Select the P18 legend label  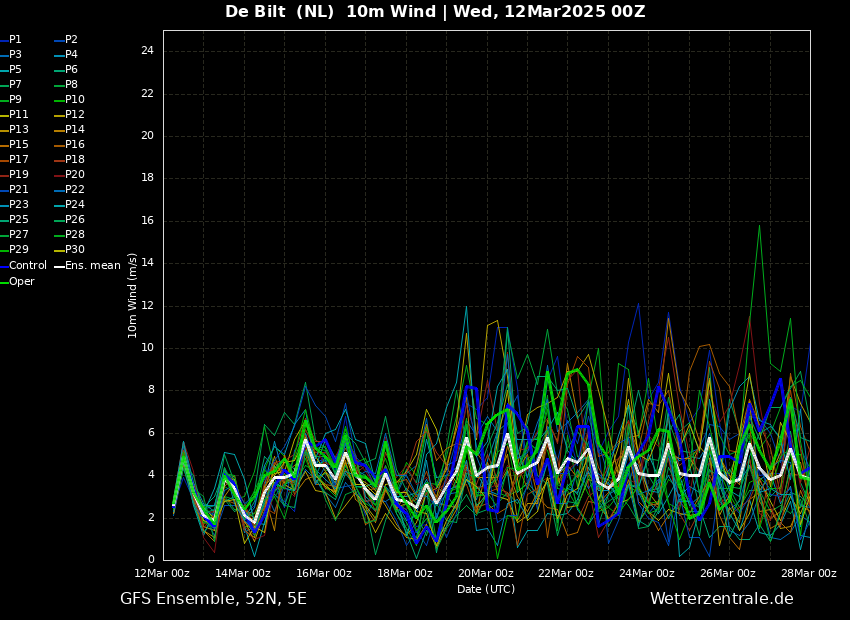[x=75, y=160]
